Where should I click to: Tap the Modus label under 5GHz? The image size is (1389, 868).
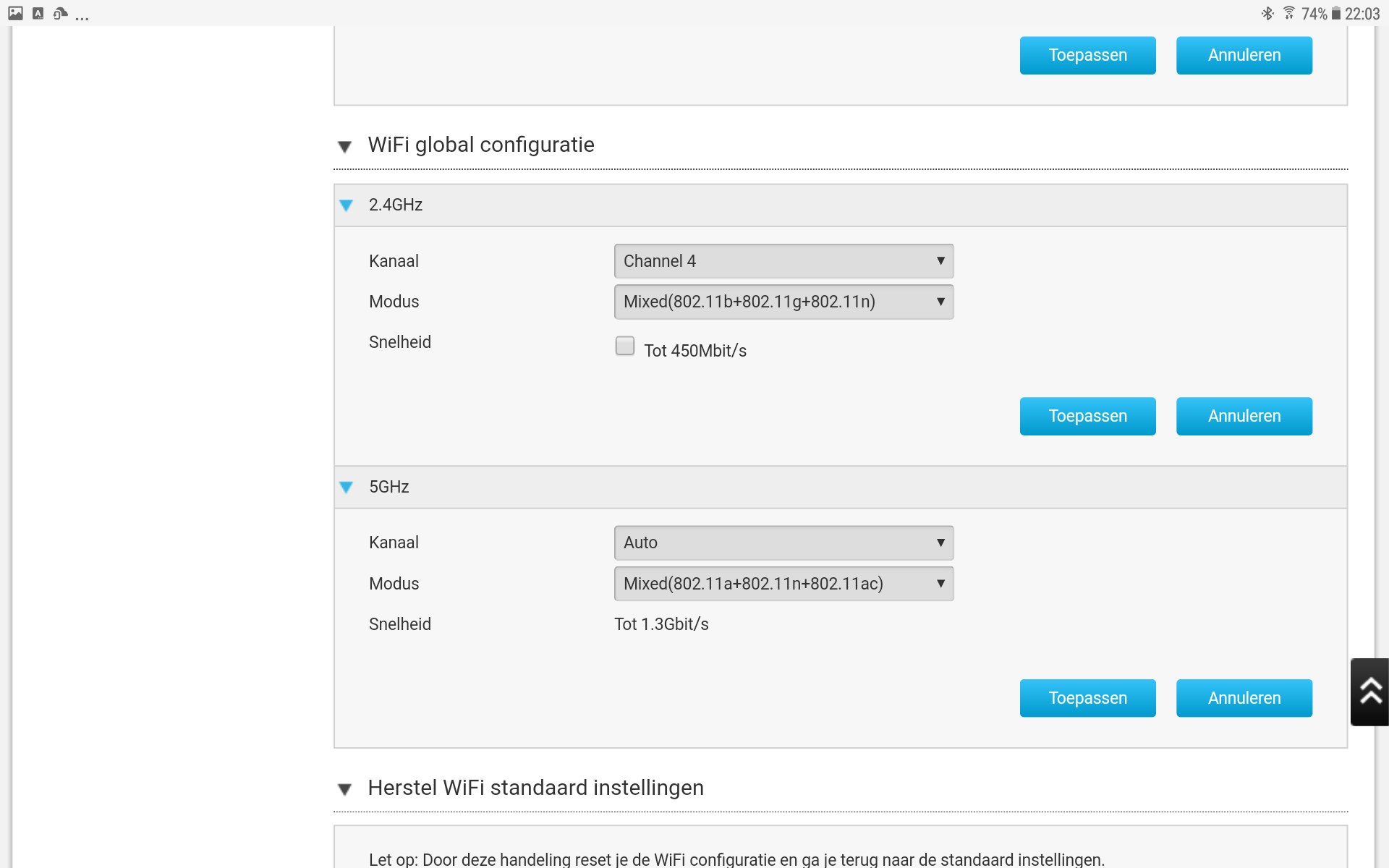click(x=394, y=584)
